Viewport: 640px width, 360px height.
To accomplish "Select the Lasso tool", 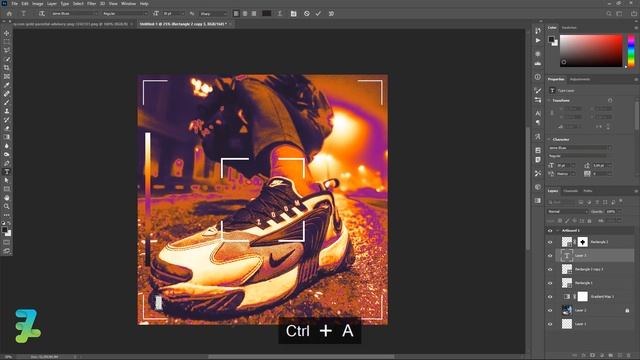I will pyautogui.click(x=7, y=50).
